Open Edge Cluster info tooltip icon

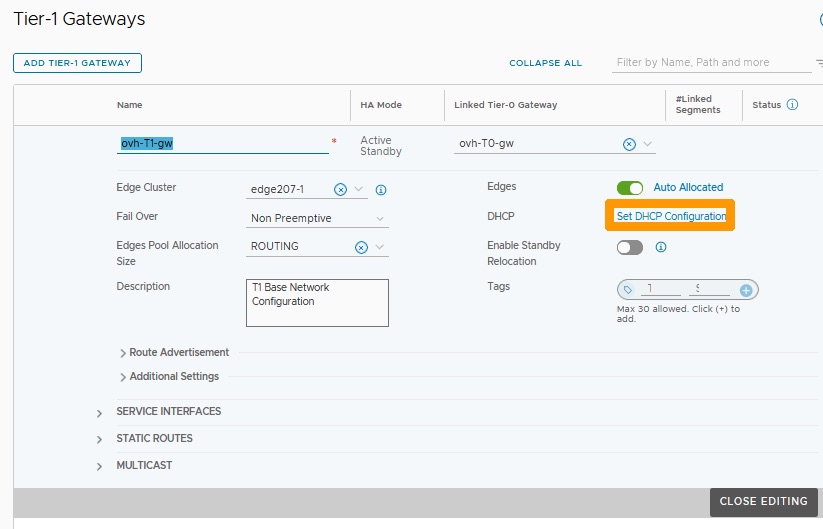(x=381, y=190)
